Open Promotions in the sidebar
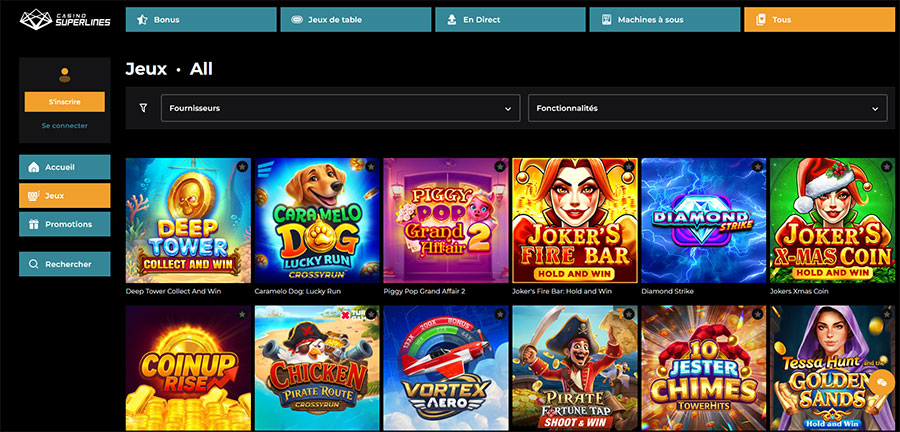Image resolution: width=900 pixels, height=432 pixels. pos(65,224)
